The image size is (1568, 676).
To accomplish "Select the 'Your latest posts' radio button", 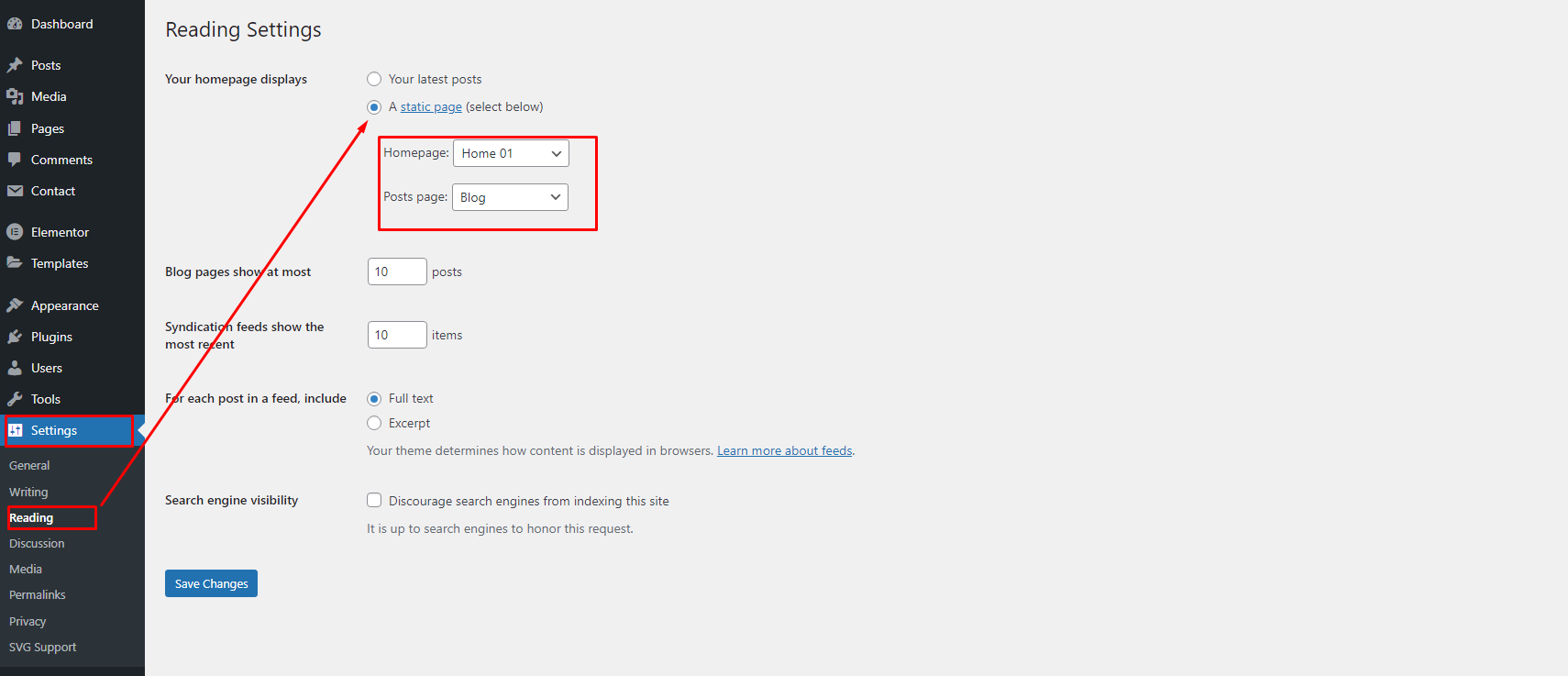I will [x=374, y=79].
